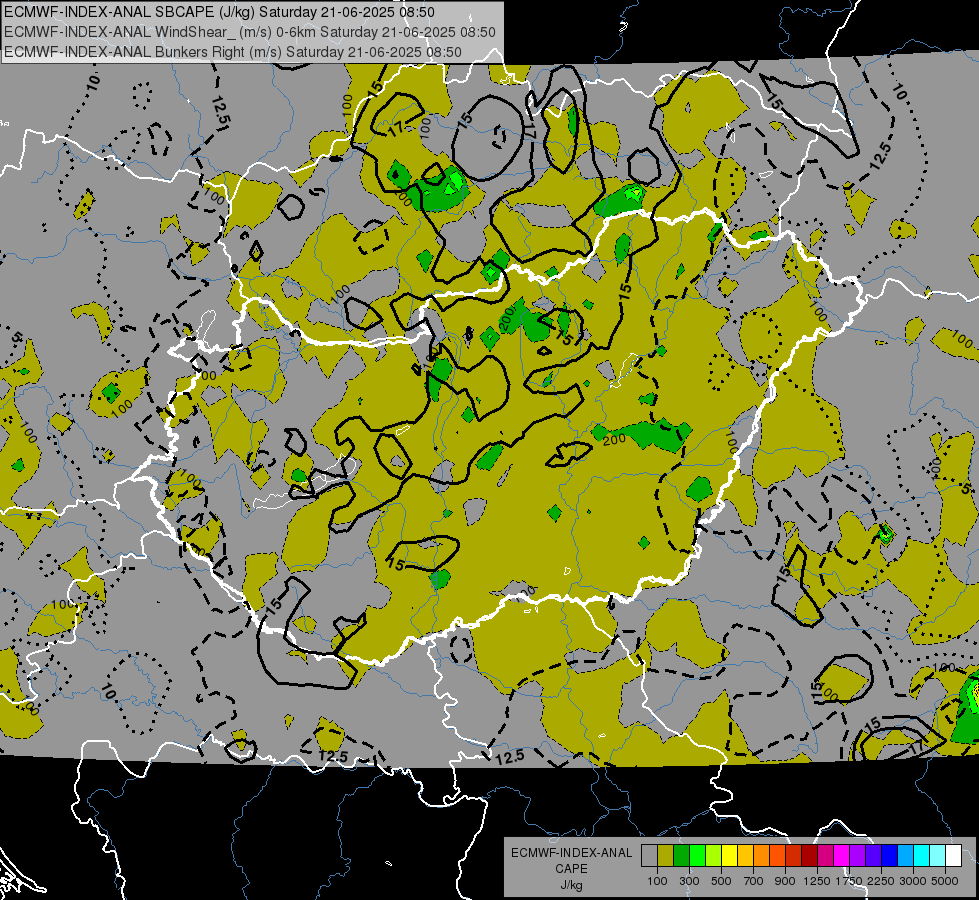This screenshot has height=900, width=979.
Task: Click the legend value 100
Action: pos(657,881)
